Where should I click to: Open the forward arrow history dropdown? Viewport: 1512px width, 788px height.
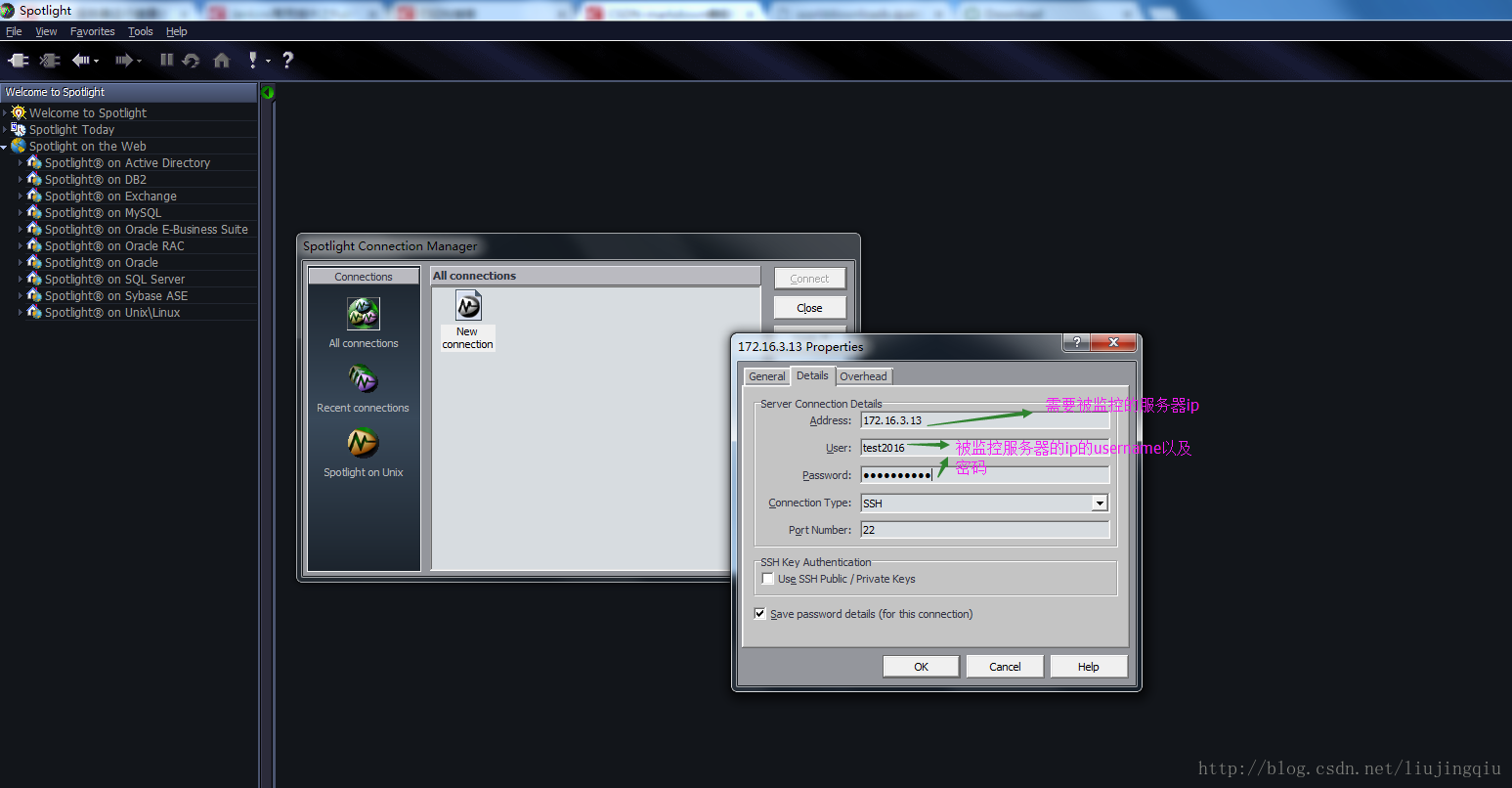coord(139,62)
